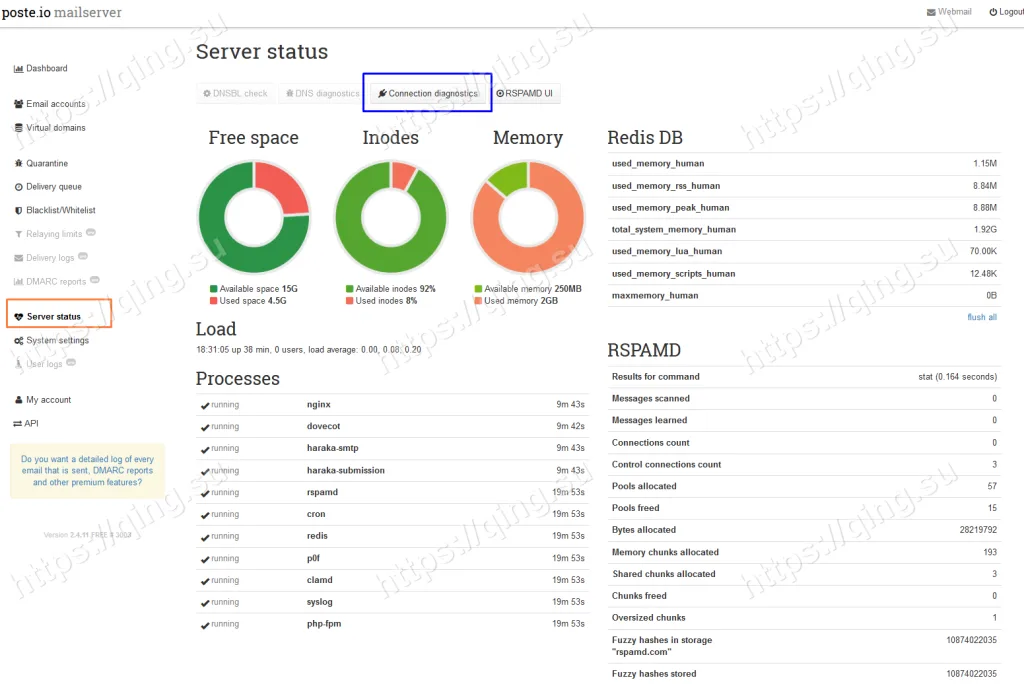1024x684 pixels.
Task: Click the Inodes donut chart
Action: (391, 217)
